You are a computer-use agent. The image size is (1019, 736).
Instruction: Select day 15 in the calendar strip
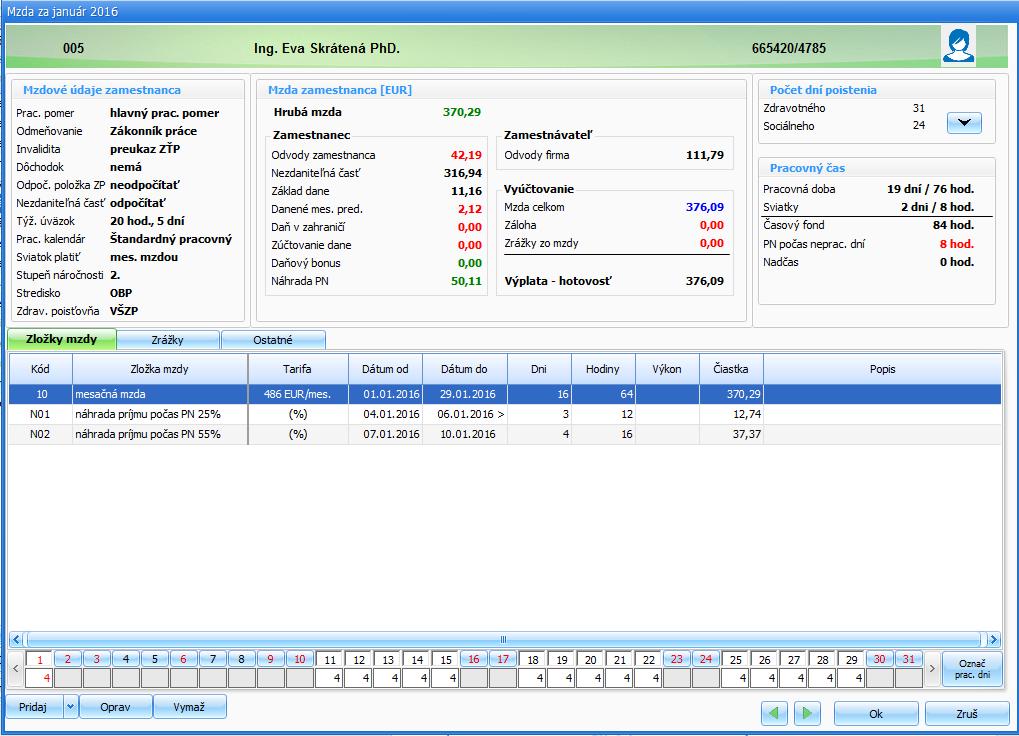[446, 659]
